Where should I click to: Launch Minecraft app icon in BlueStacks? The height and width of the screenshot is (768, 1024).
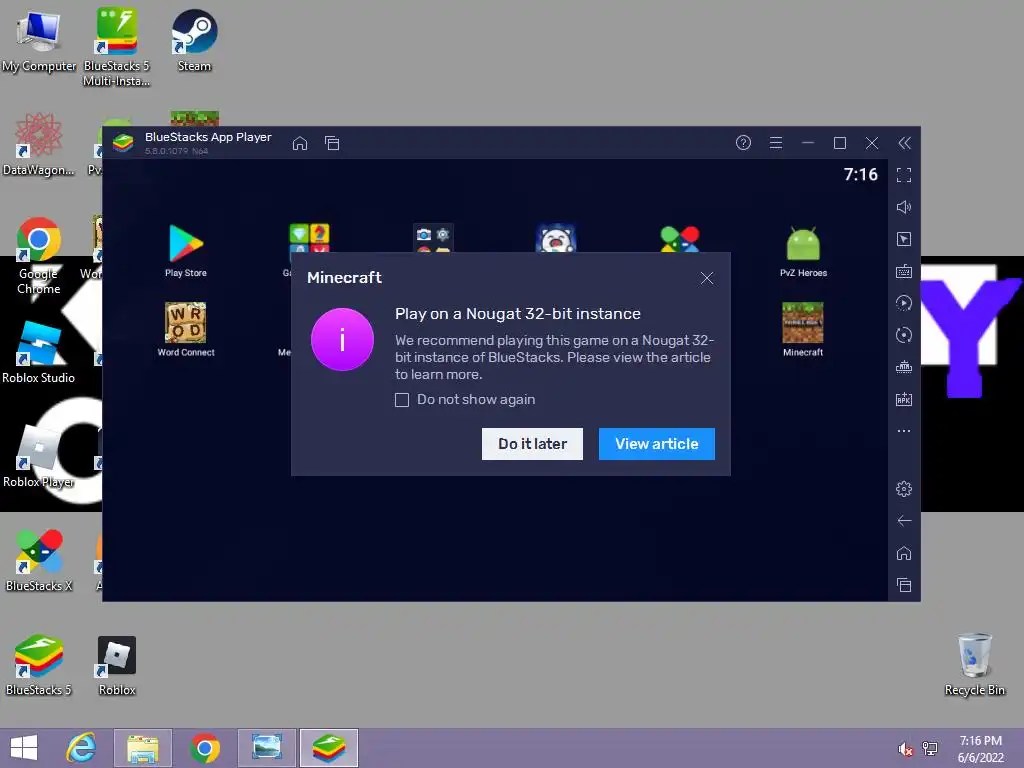click(x=803, y=329)
